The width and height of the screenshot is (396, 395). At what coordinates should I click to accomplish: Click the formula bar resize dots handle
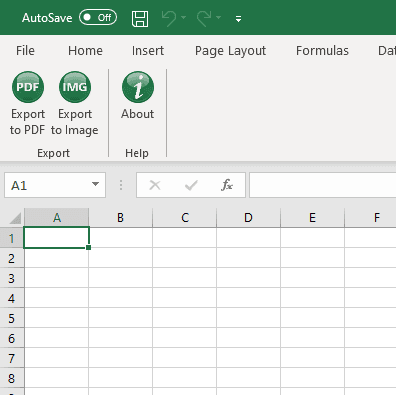point(121,185)
